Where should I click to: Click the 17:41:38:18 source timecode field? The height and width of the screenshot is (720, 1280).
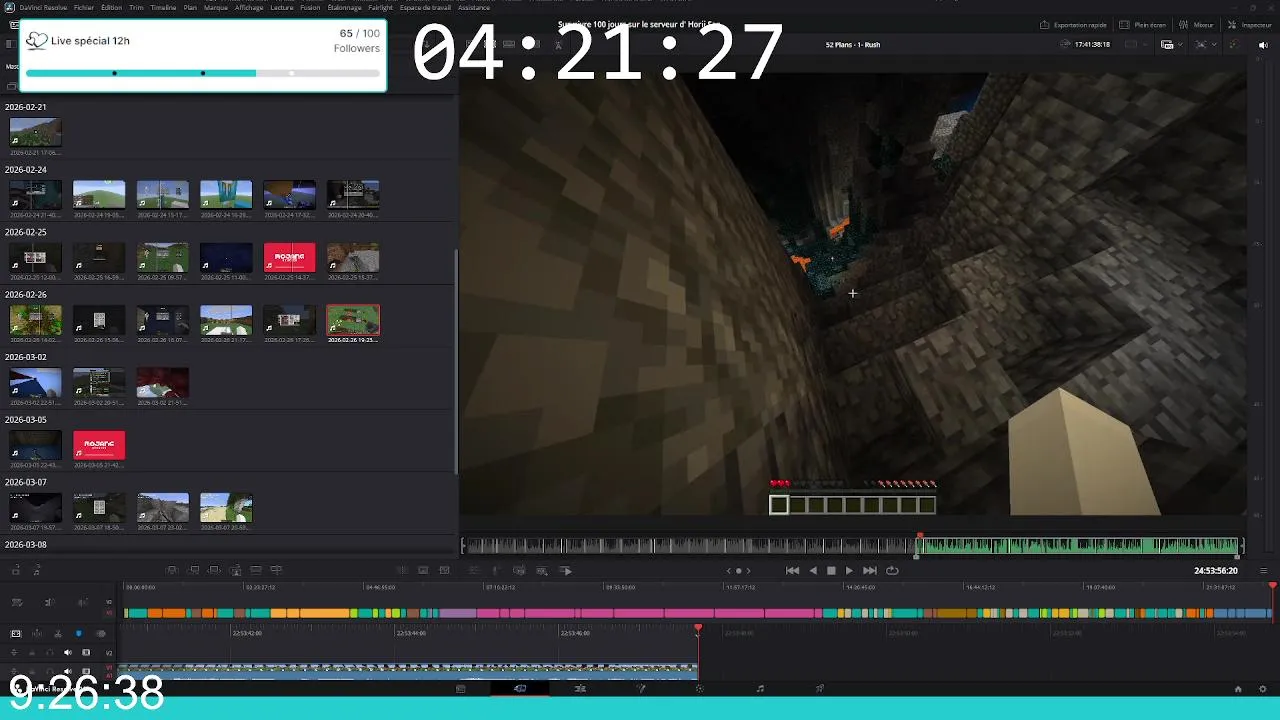1090,45
